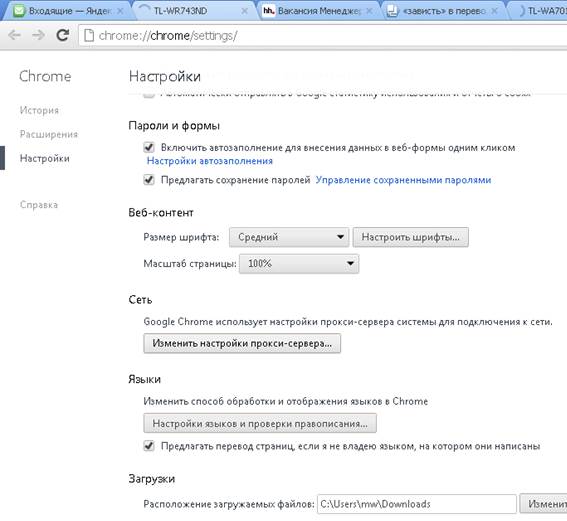This screenshot has width=567, height=521.
Task: Click the downloads path field C:\Users\mw\Downloads
Action: [417, 504]
